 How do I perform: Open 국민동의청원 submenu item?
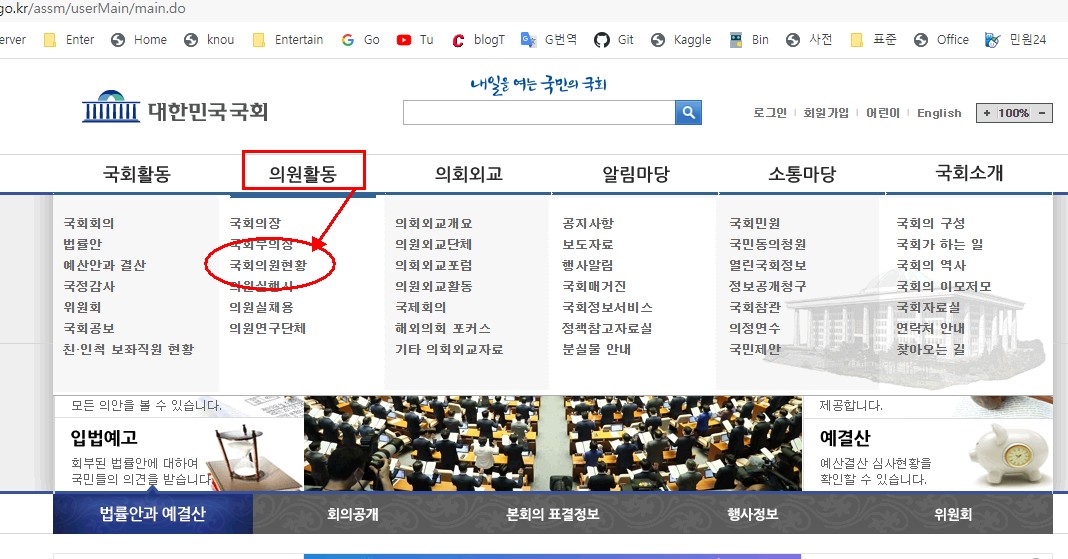pyautogui.click(x=768, y=244)
